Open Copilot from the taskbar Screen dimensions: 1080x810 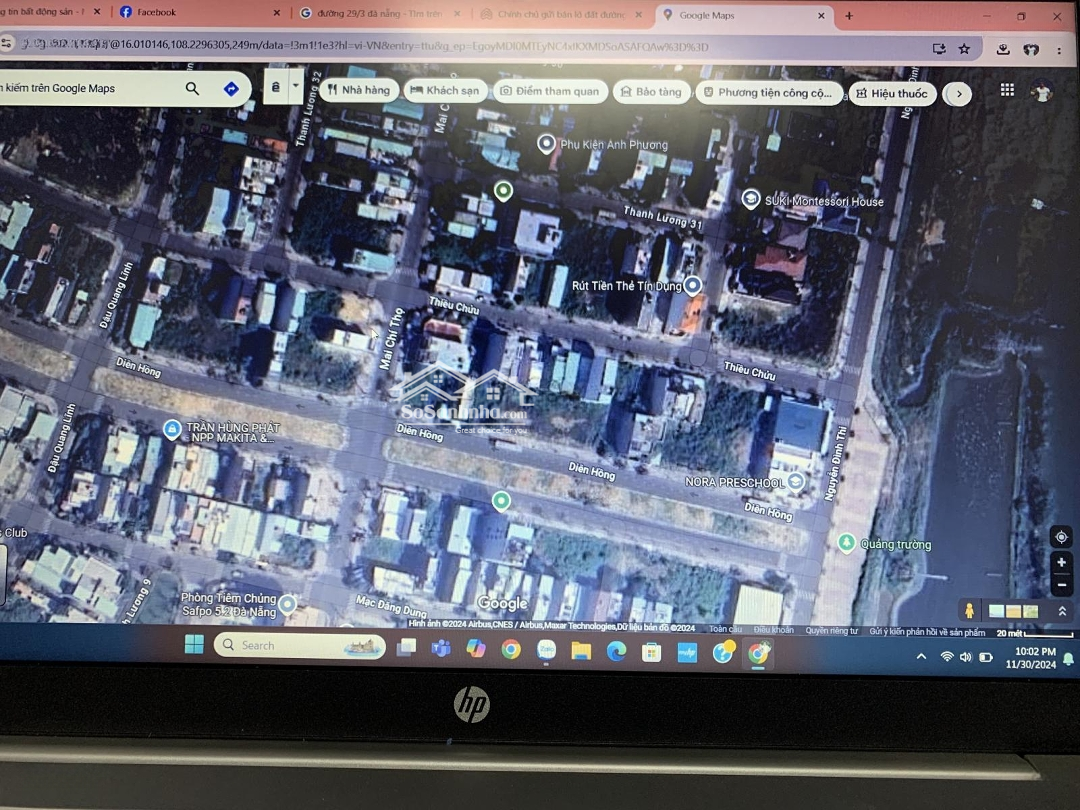(x=475, y=648)
